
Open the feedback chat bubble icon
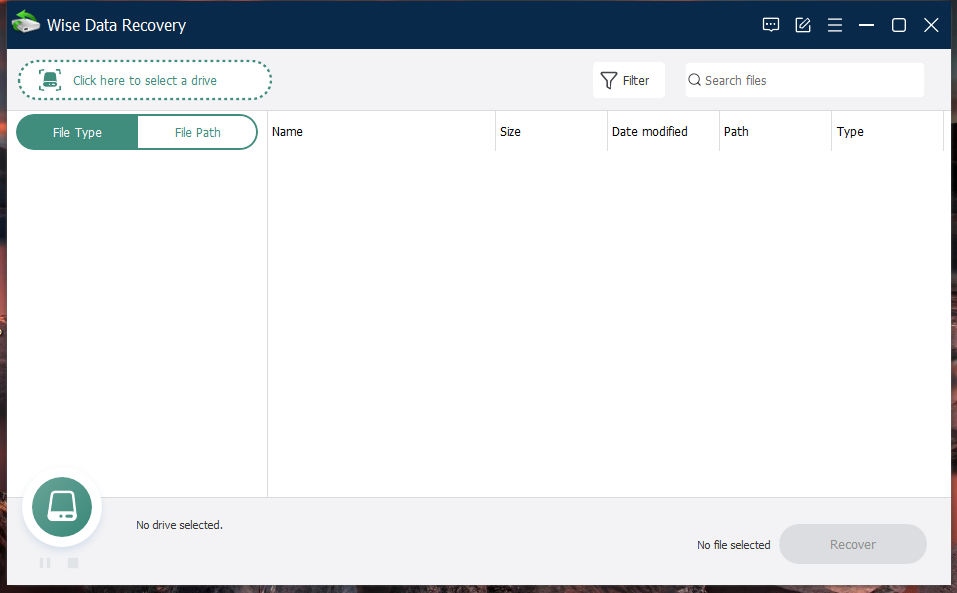point(771,25)
